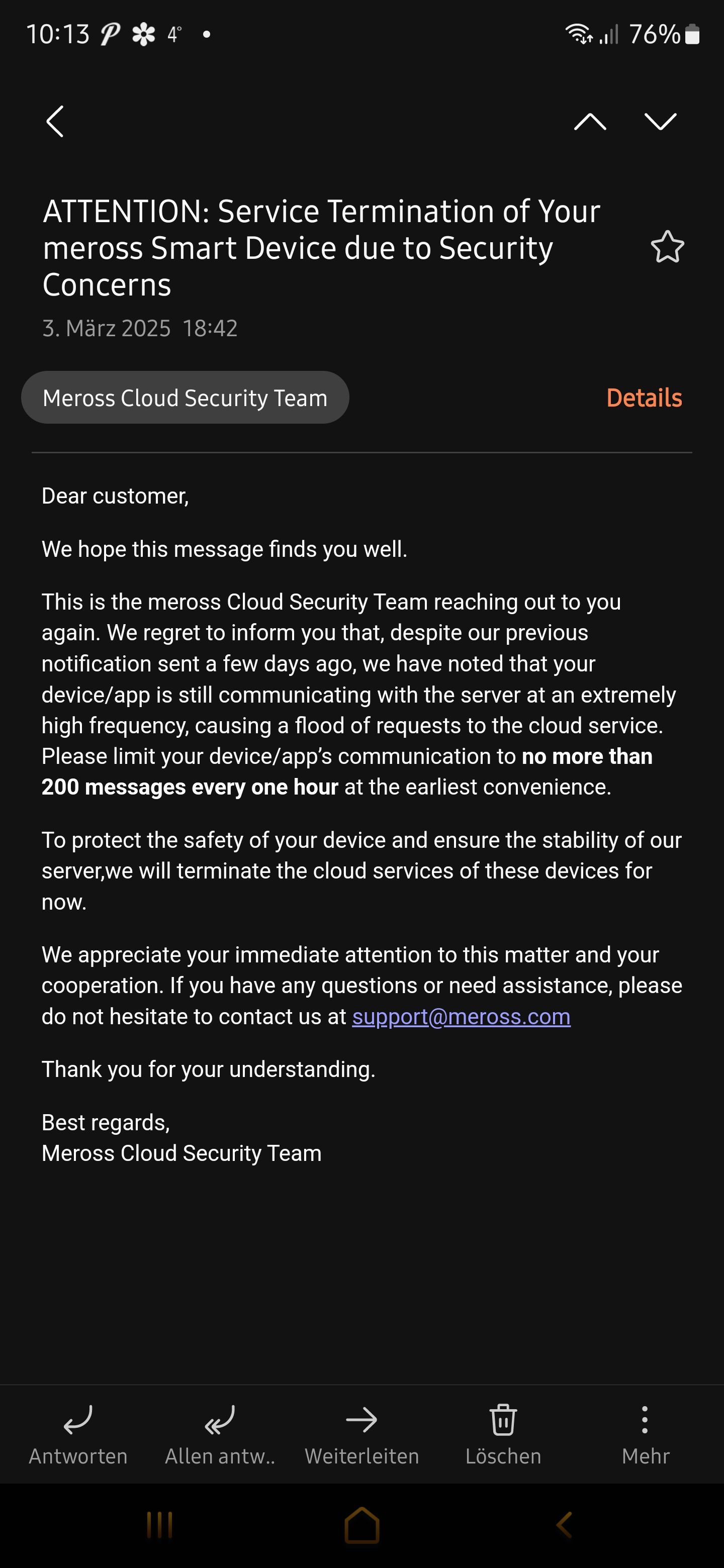This screenshot has height=1568, width=724.
Task: Tap the PayPal notification icon in status bar
Action: coord(110,34)
